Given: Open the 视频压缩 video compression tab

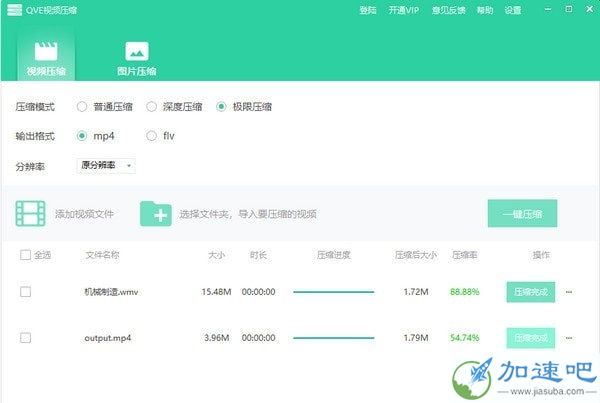Looking at the screenshot, I should 46,56.
